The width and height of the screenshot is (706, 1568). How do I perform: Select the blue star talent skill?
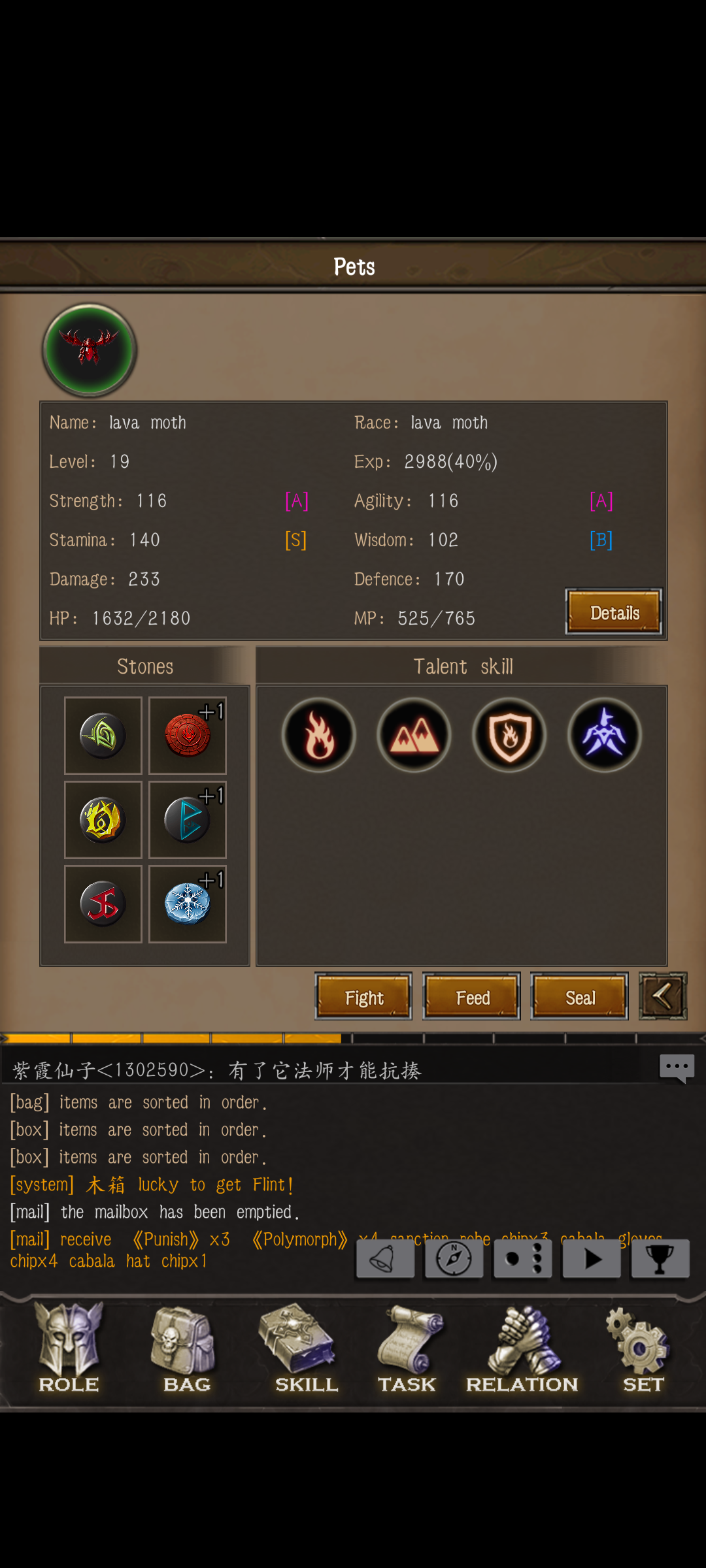pyautogui.click(x=605, y=735)
